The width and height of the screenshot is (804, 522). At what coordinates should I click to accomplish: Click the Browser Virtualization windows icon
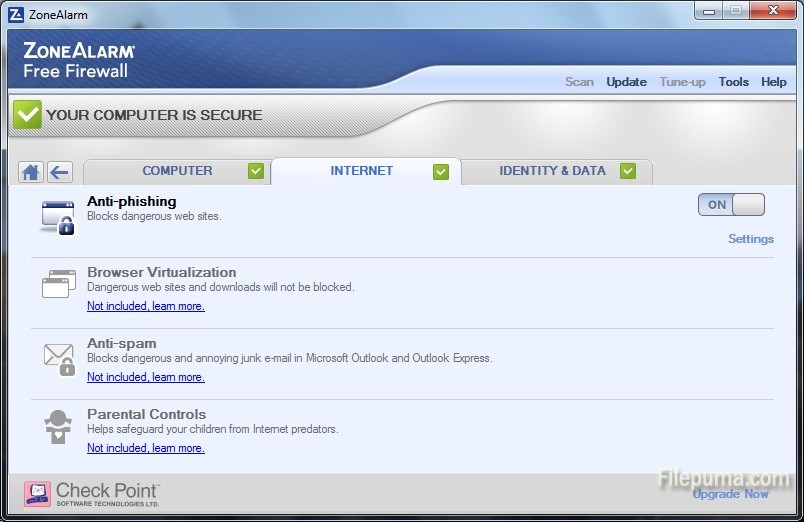point(58,284)
